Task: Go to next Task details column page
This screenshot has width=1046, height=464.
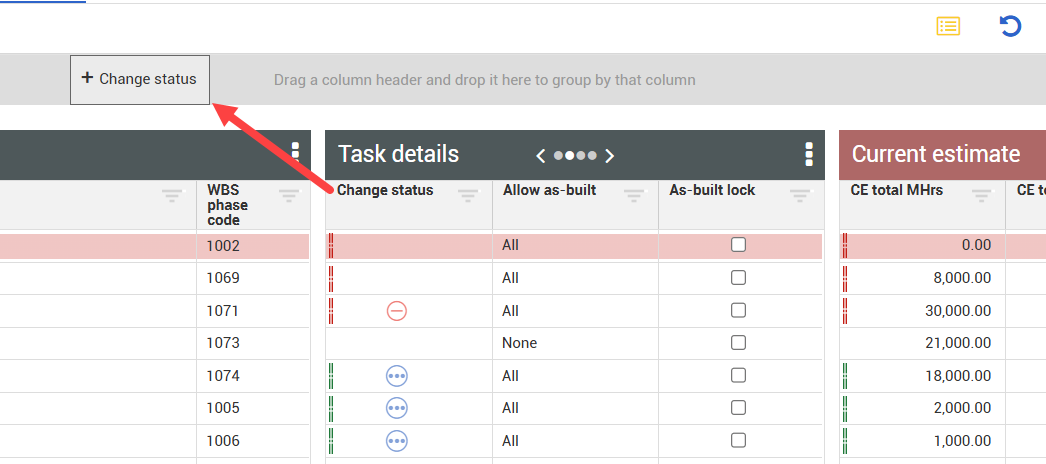Action: tap(610, 155)
